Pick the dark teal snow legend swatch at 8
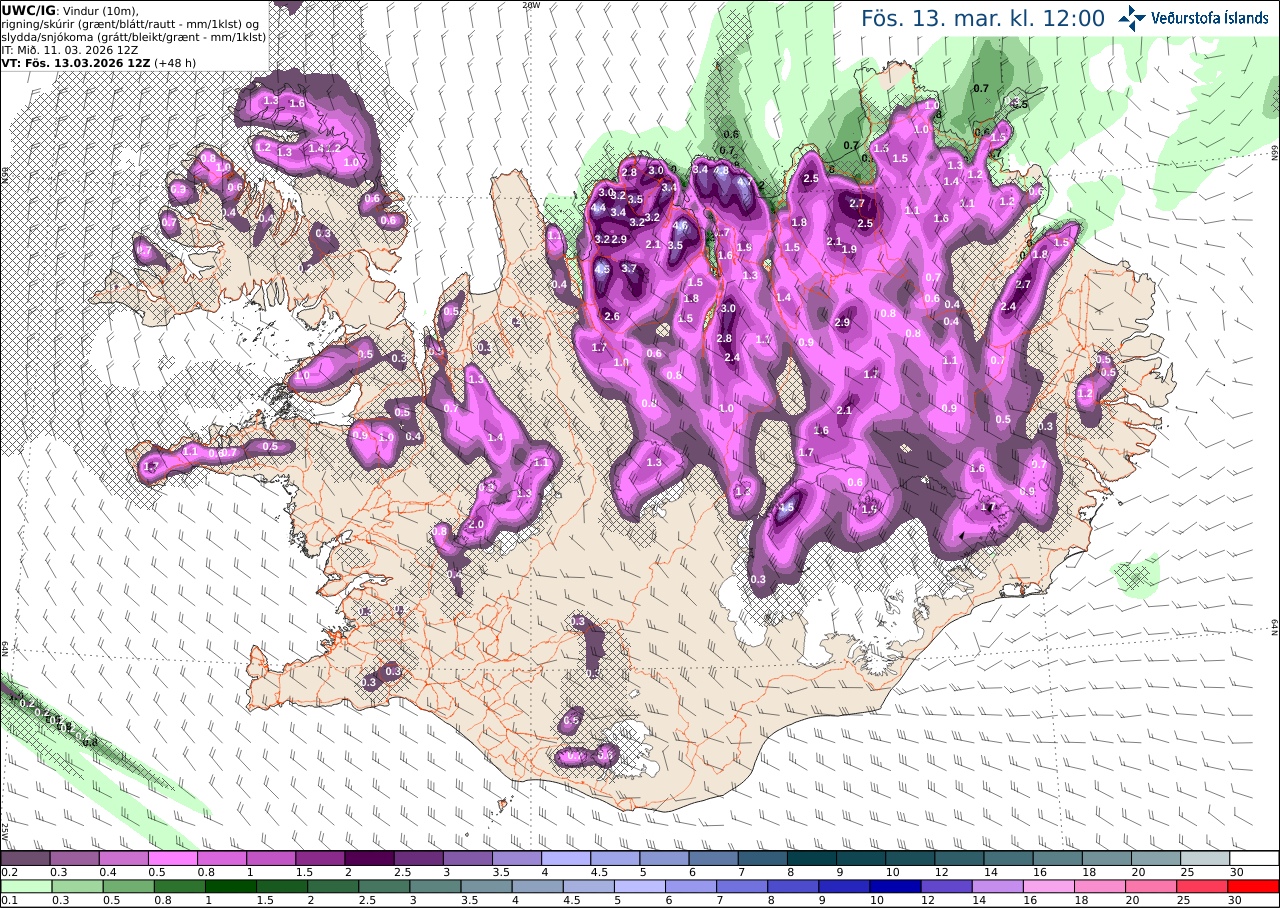Screen dimensions: 1280x908 [812, 858]
